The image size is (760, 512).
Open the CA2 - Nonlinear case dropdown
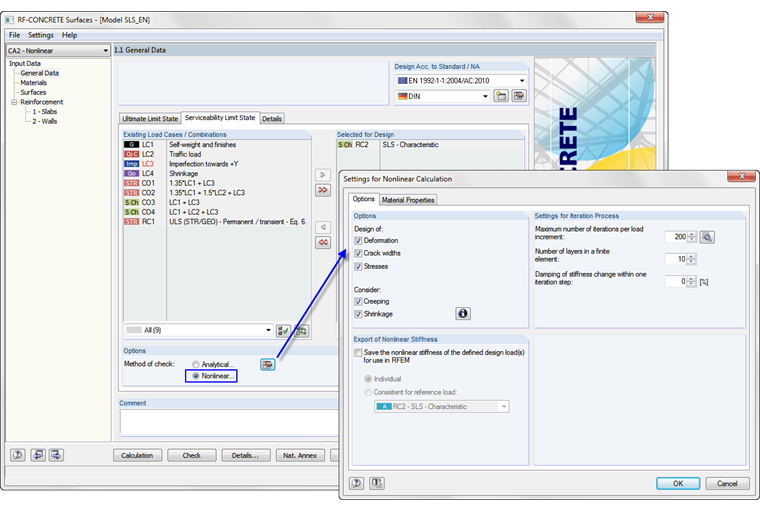click(x=58, y=50)
